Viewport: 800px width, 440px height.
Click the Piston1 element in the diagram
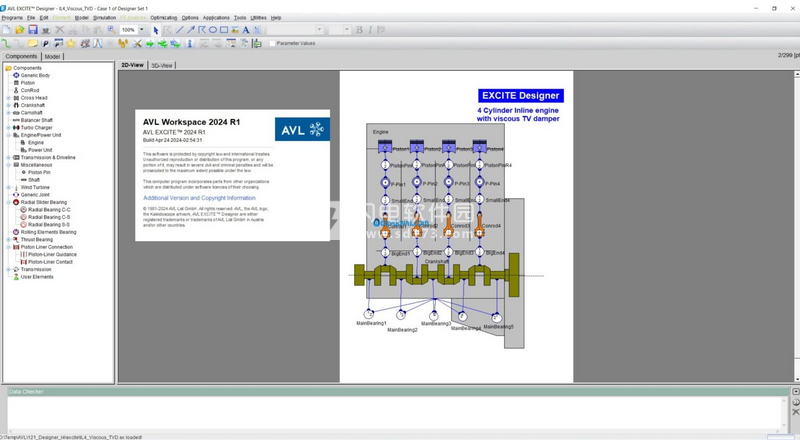(385, 148)
